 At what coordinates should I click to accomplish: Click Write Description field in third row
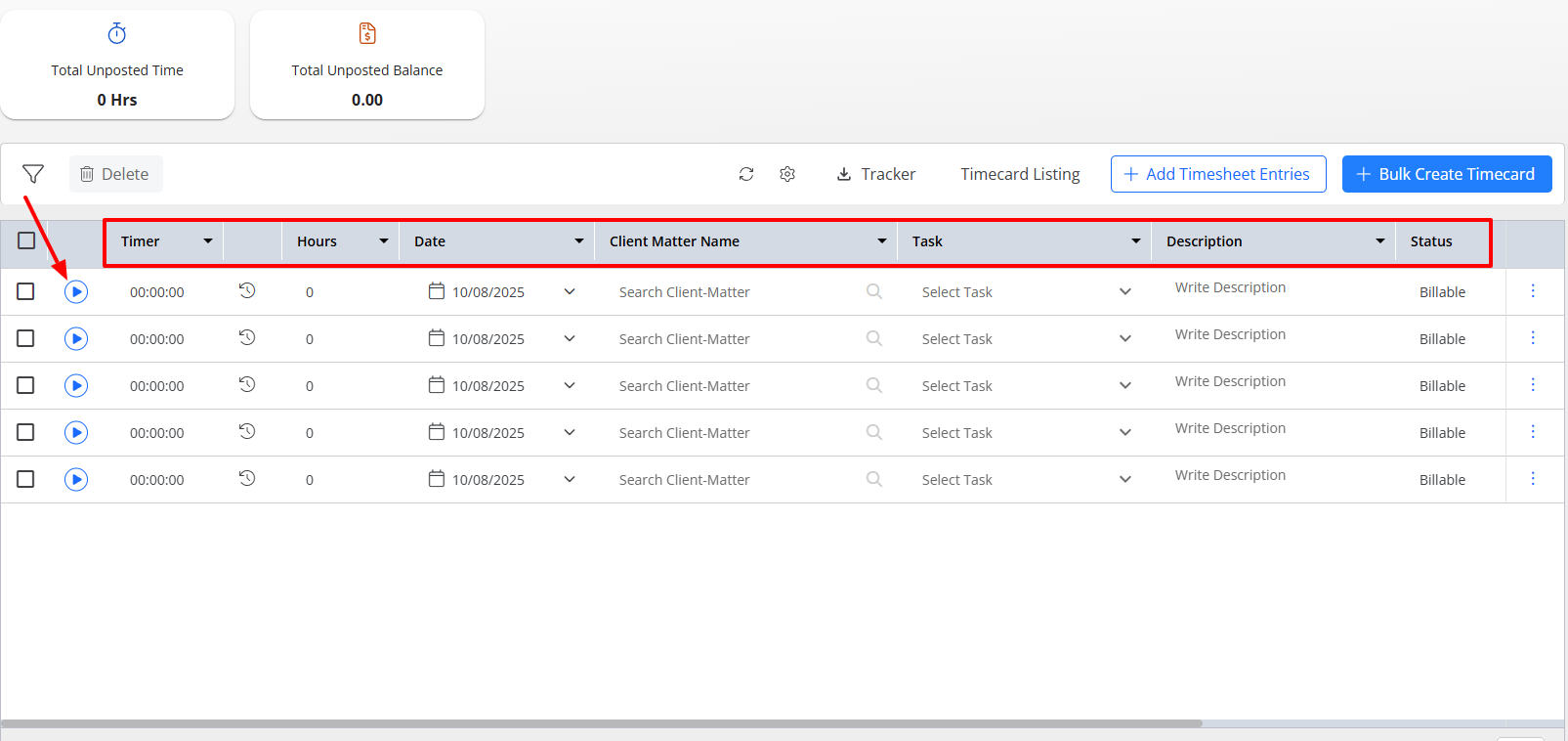pyautogui.click(x=1230, y=381)
